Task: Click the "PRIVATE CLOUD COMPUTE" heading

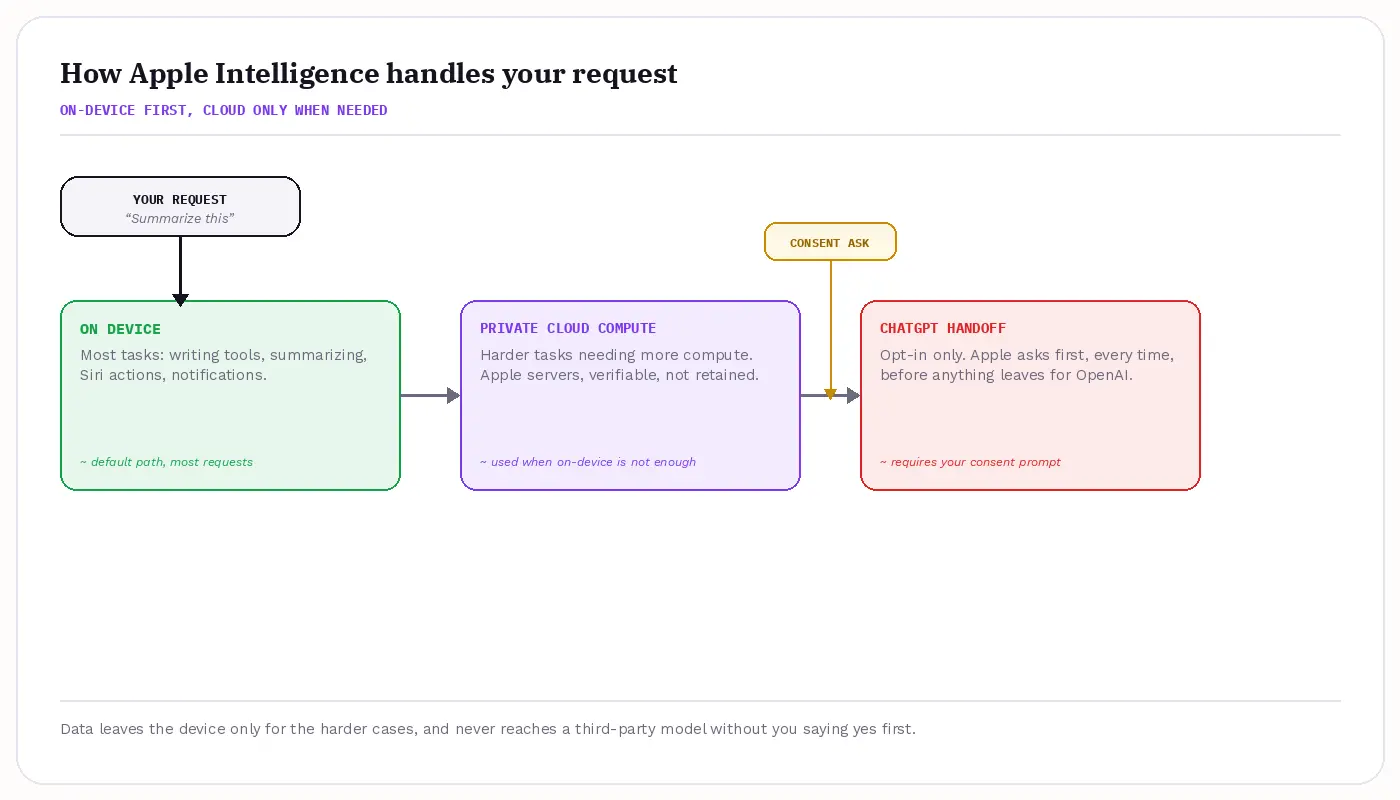Action: pyautogui.click(x=568, y=329)
